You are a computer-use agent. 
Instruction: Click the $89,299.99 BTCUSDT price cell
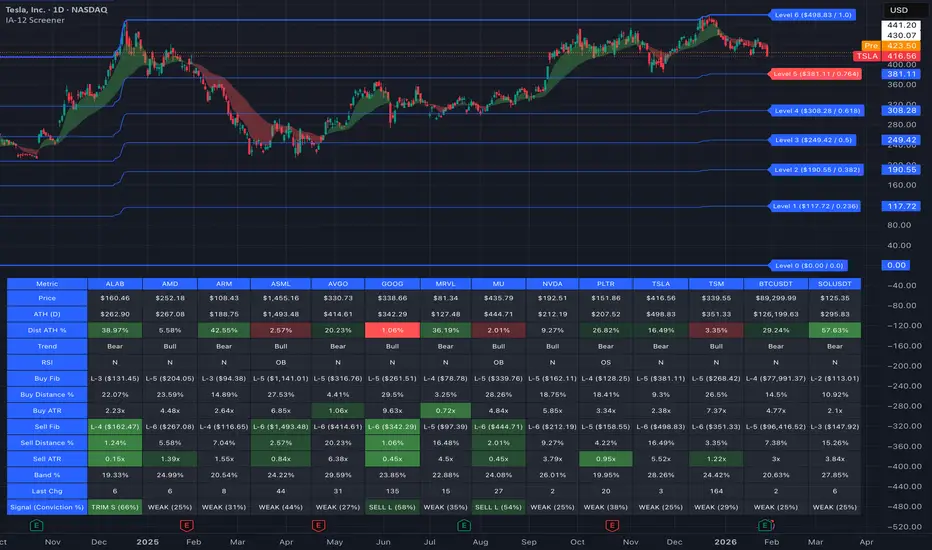tap(775, 298)
